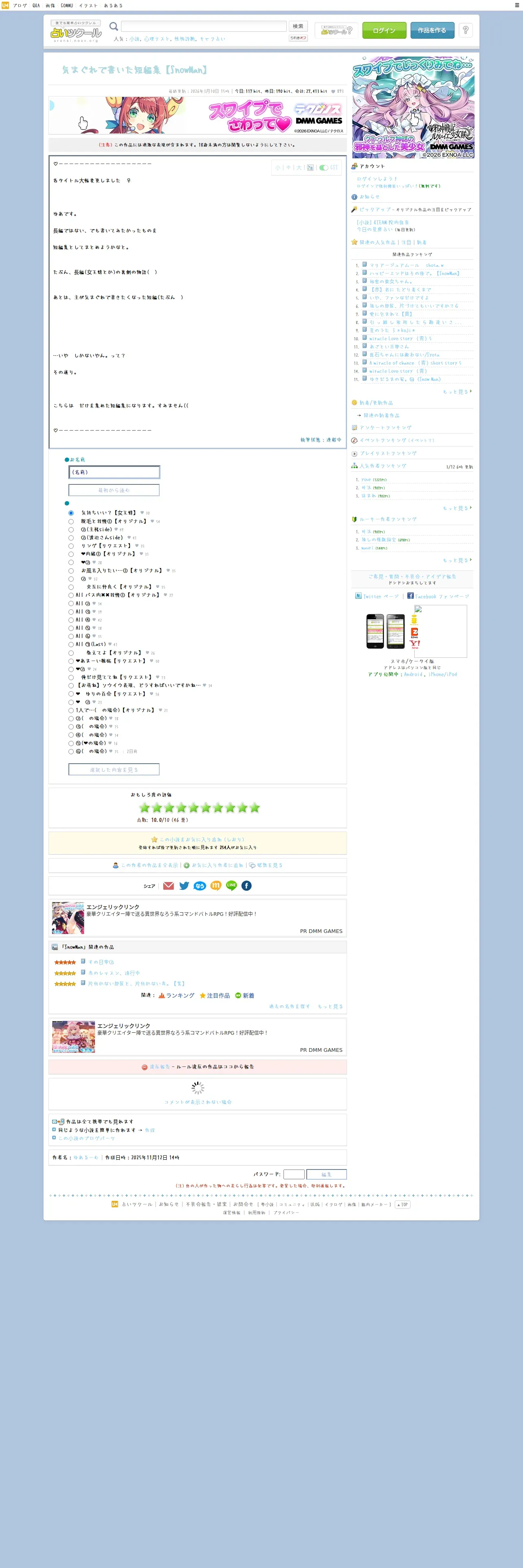
Task: Share this work on Facebook
Action: [246, 886]
